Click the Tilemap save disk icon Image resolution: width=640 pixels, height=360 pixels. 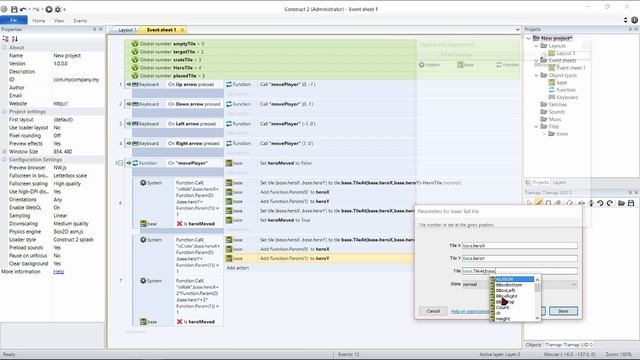(631, 203)
